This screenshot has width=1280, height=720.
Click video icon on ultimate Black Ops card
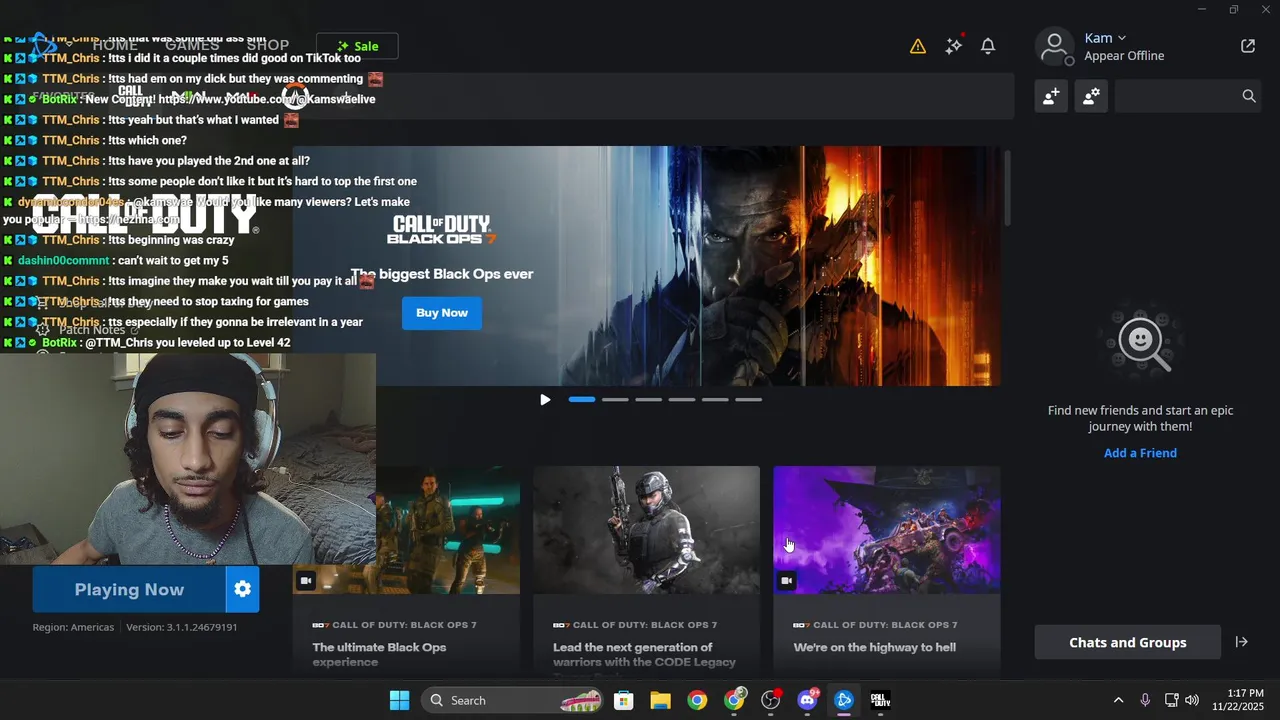click(306, 580)
